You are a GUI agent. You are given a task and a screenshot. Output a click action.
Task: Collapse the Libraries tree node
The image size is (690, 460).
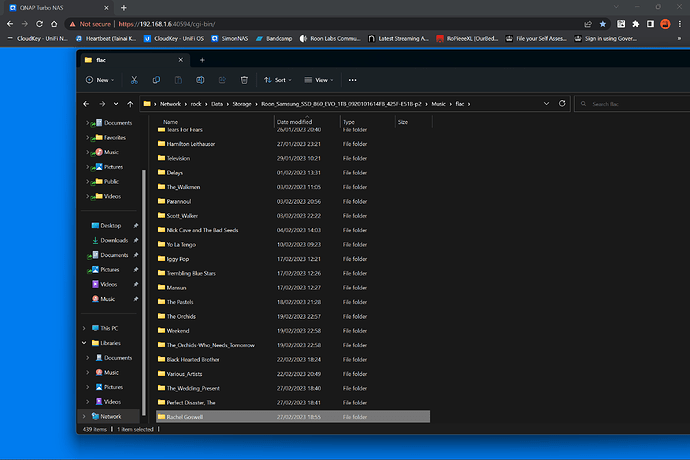point(84,343)
